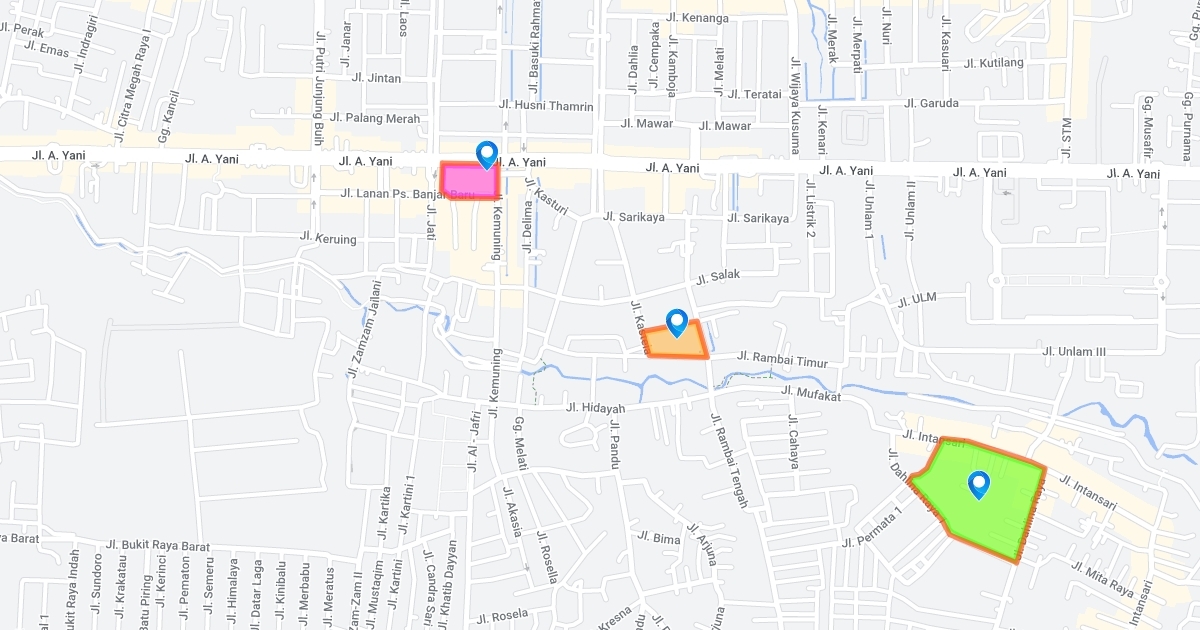
Task: Click the Jl. Keruing street label
Action: [328, 239]
